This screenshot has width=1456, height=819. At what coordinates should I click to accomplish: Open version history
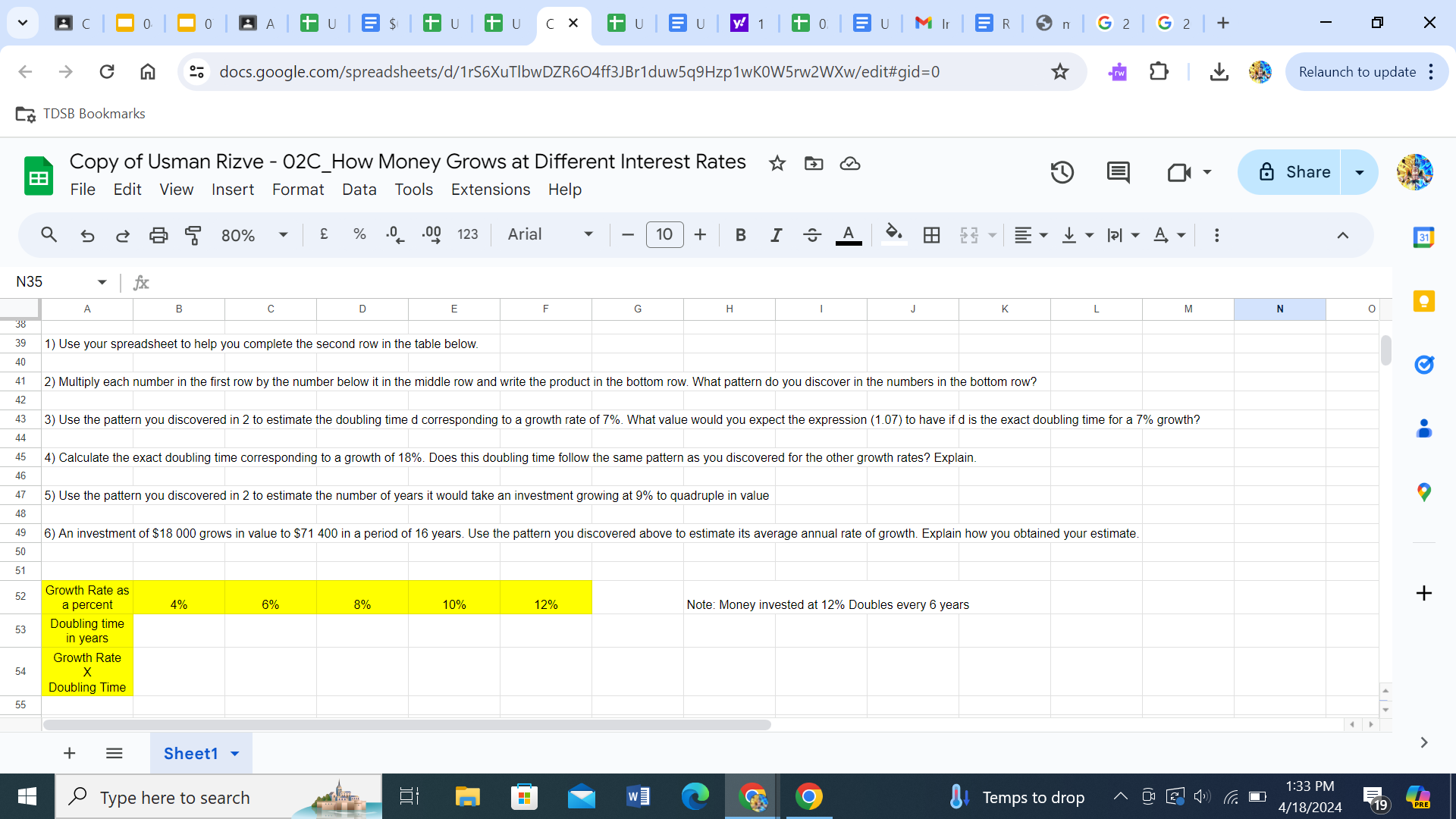[x=1062, y=172]
